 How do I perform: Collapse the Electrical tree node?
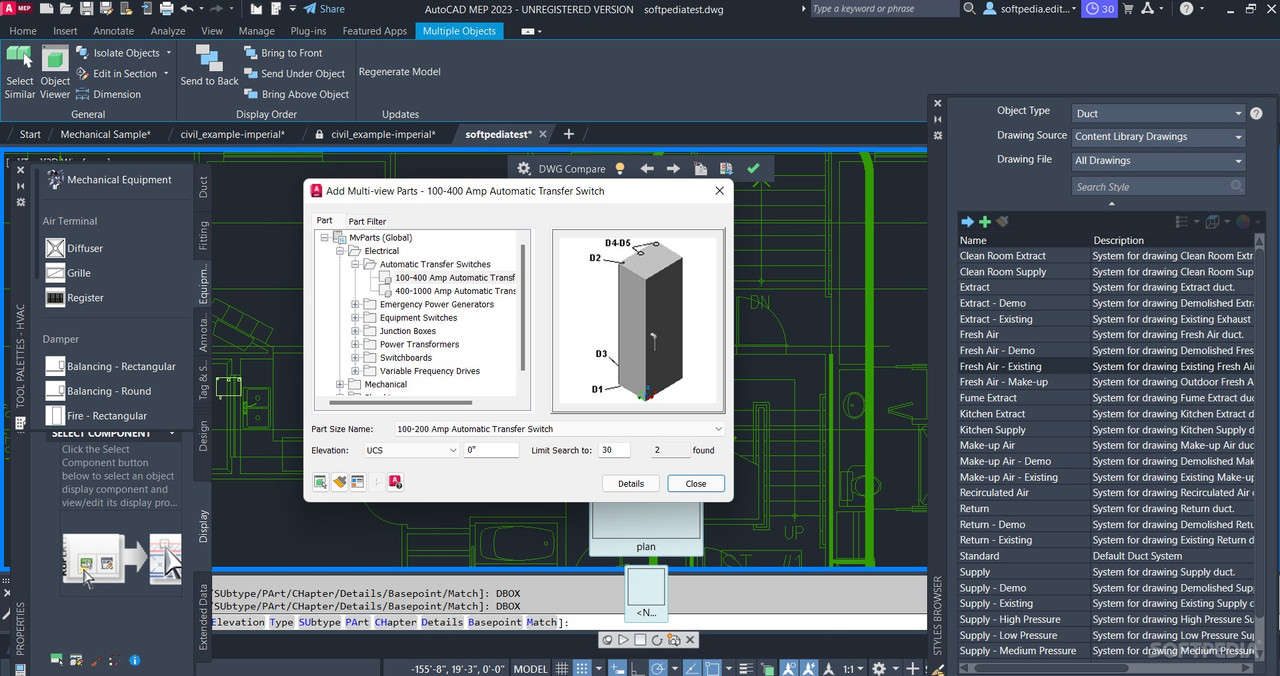(340, 251)
